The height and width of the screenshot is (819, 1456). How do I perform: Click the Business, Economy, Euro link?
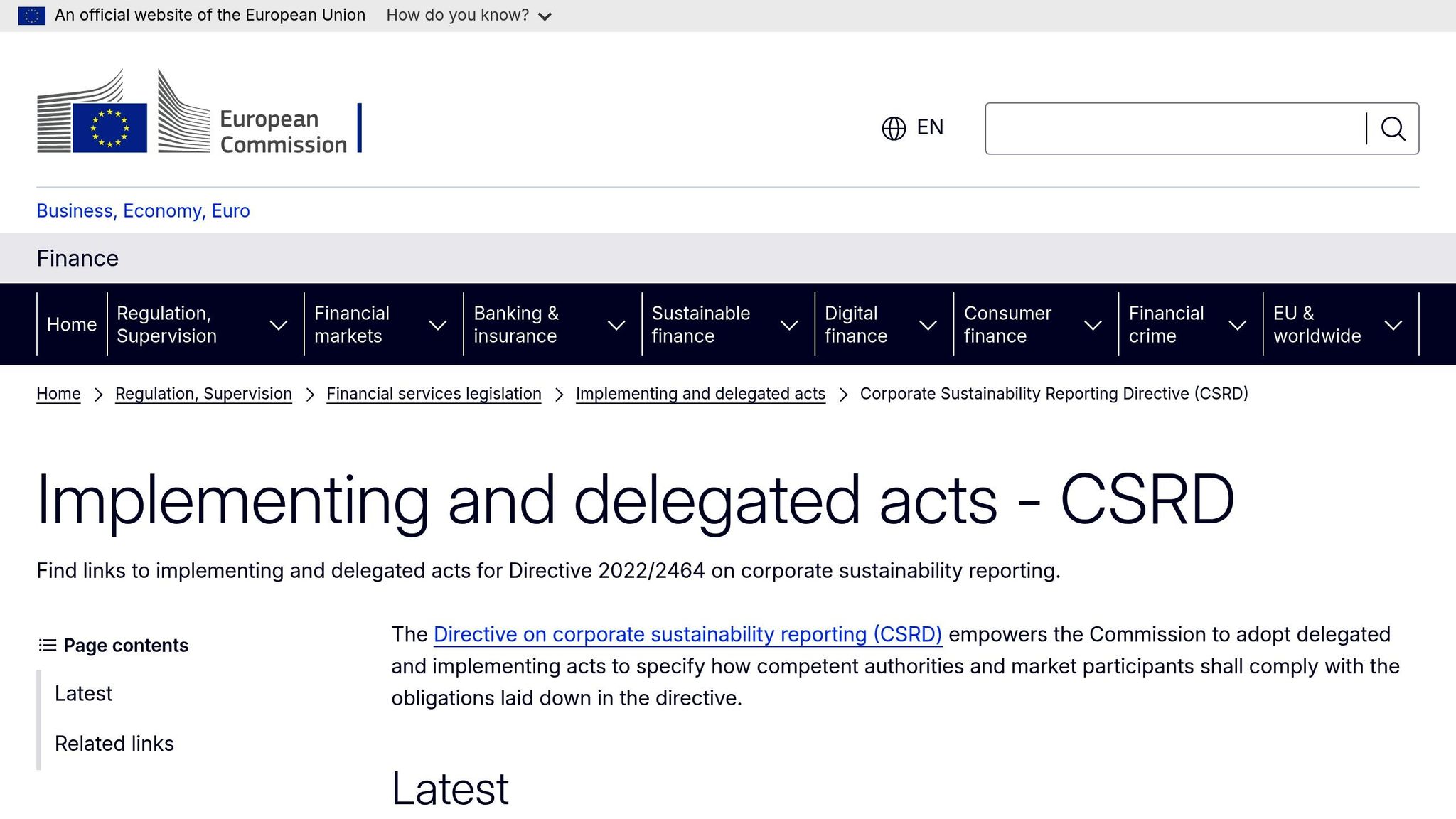tap(143, 210)
